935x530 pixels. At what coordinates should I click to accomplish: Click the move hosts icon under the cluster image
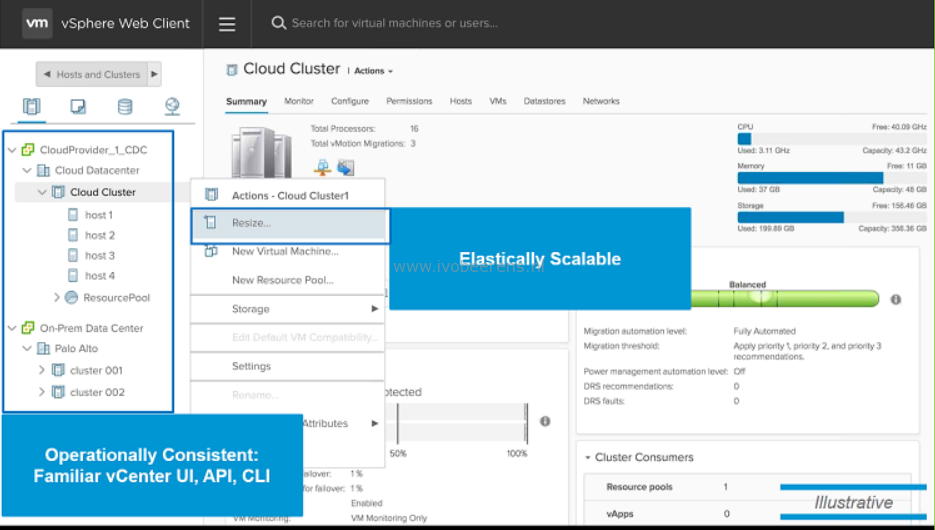(x=345, y=168)
